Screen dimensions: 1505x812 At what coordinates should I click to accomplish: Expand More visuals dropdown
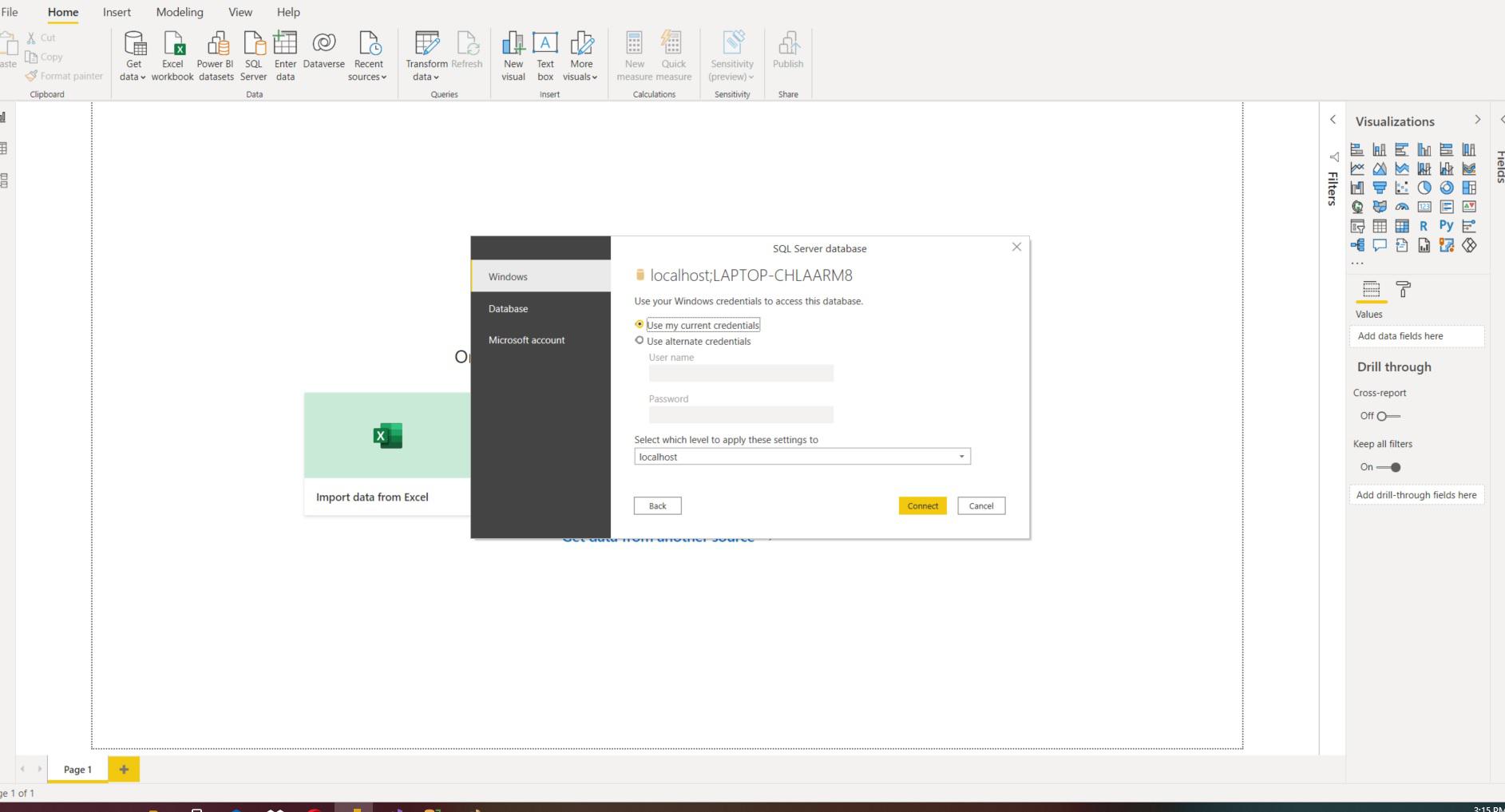[594, 77]
